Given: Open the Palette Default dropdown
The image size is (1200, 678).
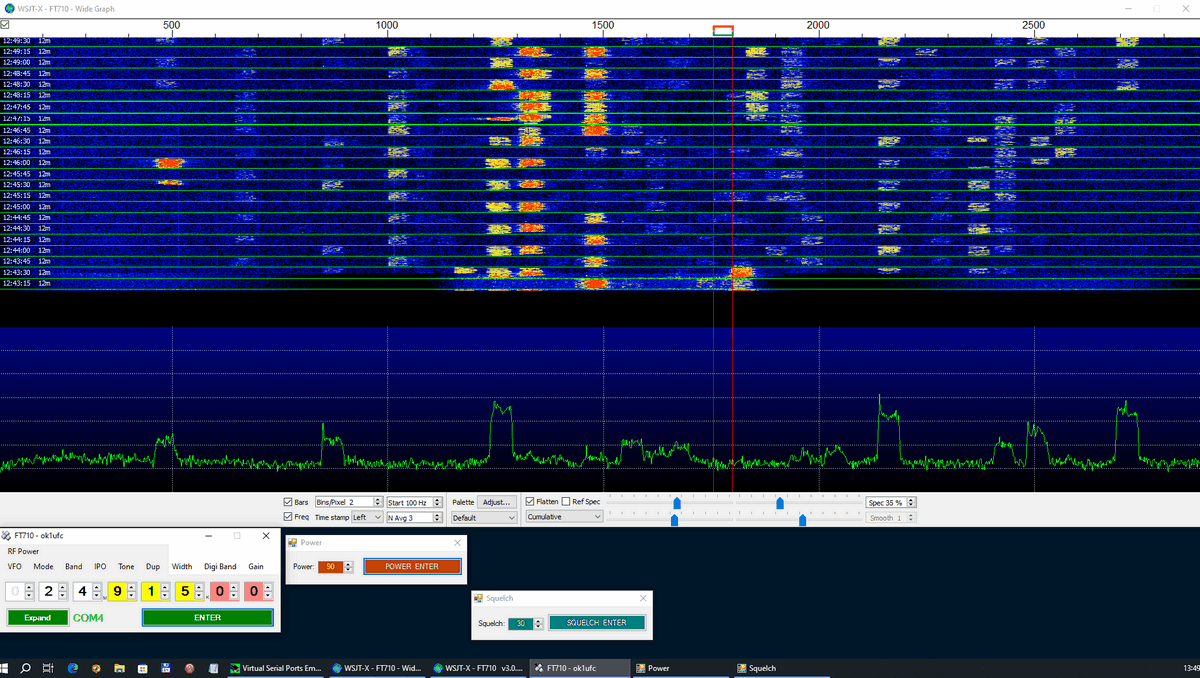Looking at the screenshot, I should click(483, 518).
